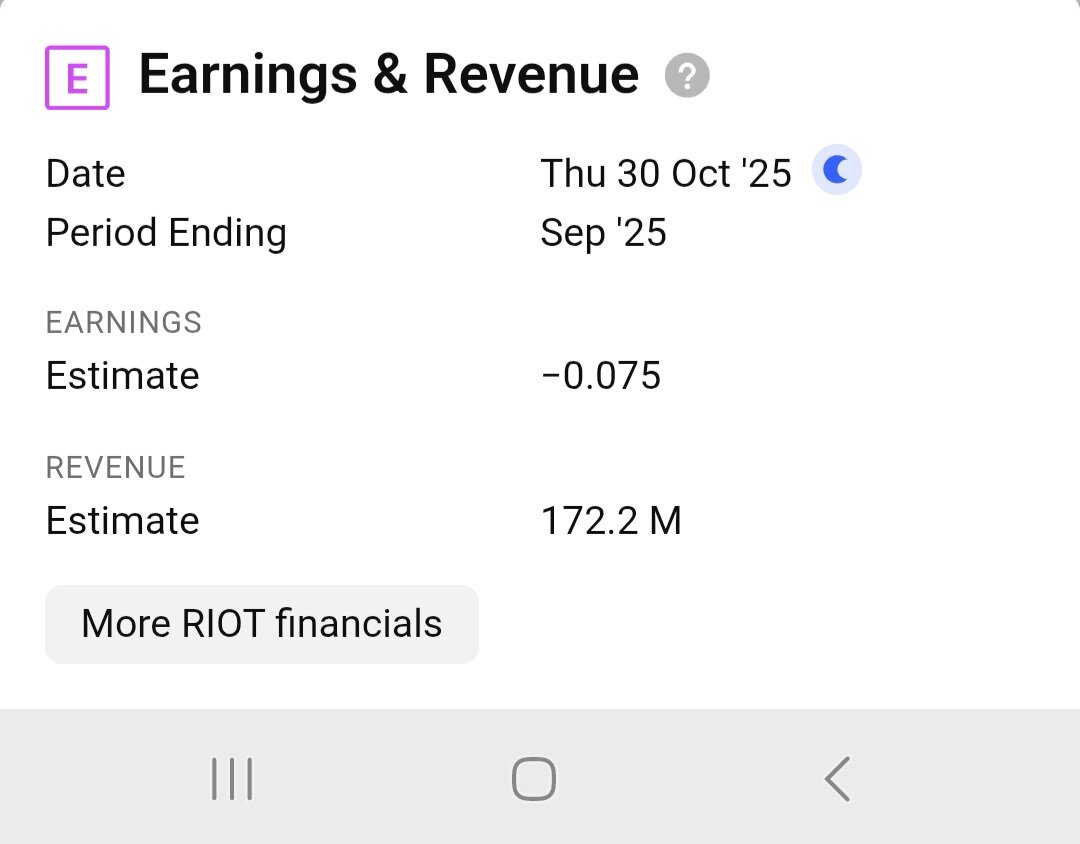Open More RIOT financials
Viewport: 1080px width, 844px height.
pyautogui.click(x=262, y=624)
